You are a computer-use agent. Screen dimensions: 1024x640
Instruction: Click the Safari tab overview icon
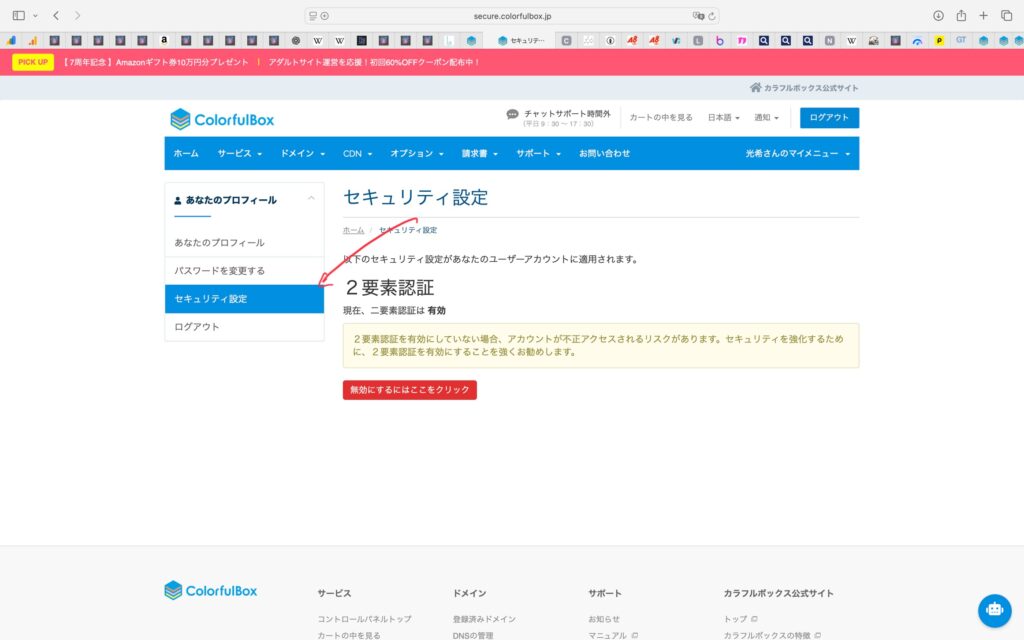tap(1006, 16)
